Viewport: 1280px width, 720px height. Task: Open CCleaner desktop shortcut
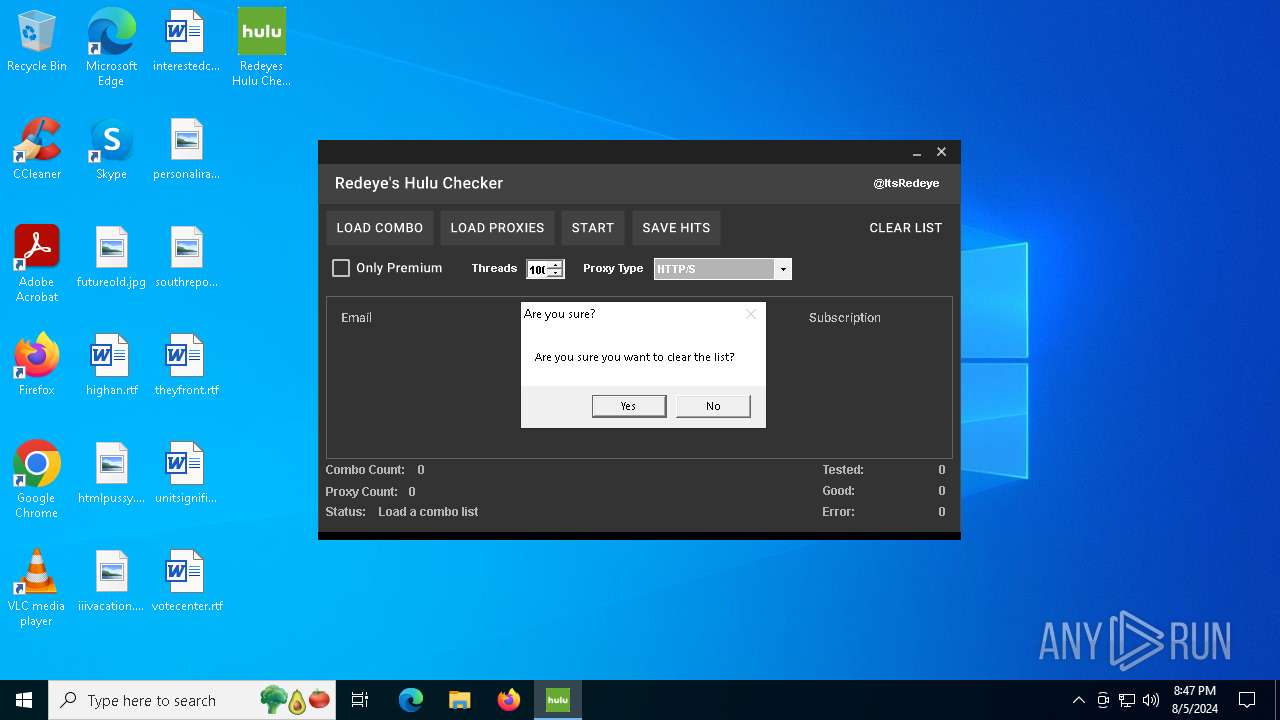pos(37,150)
